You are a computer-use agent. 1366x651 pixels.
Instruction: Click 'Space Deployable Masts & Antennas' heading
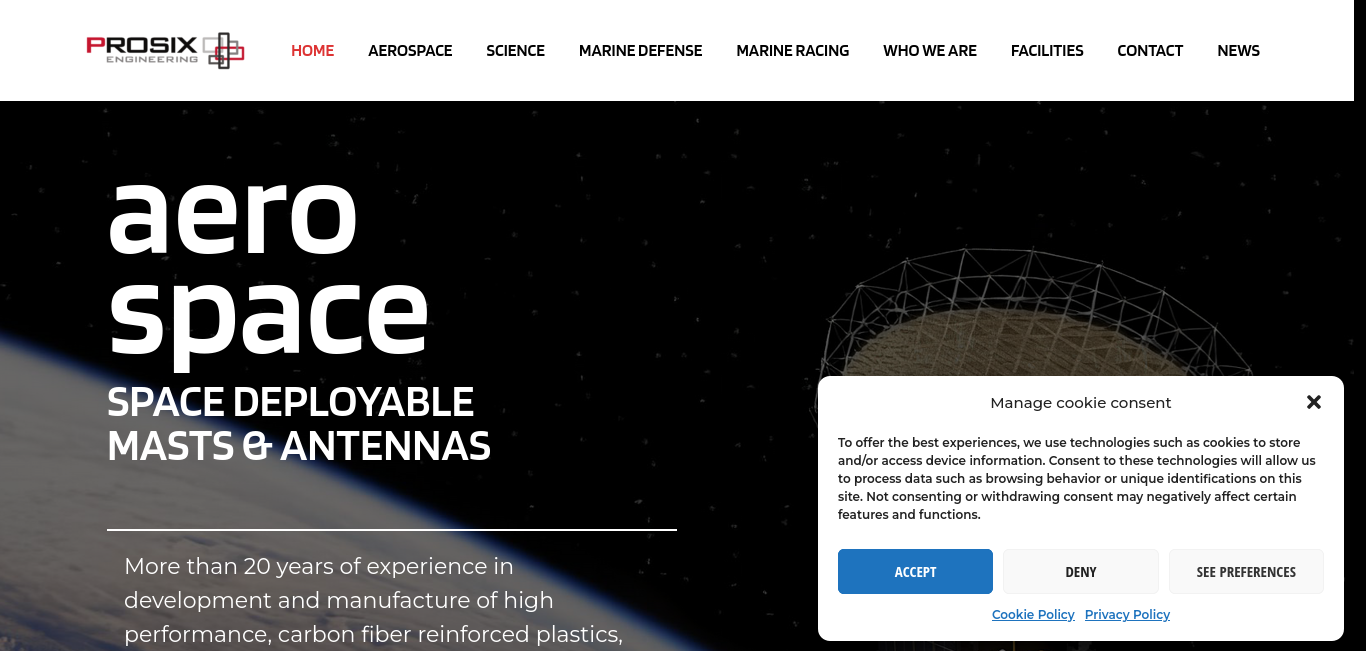click(x=299, y=424)
